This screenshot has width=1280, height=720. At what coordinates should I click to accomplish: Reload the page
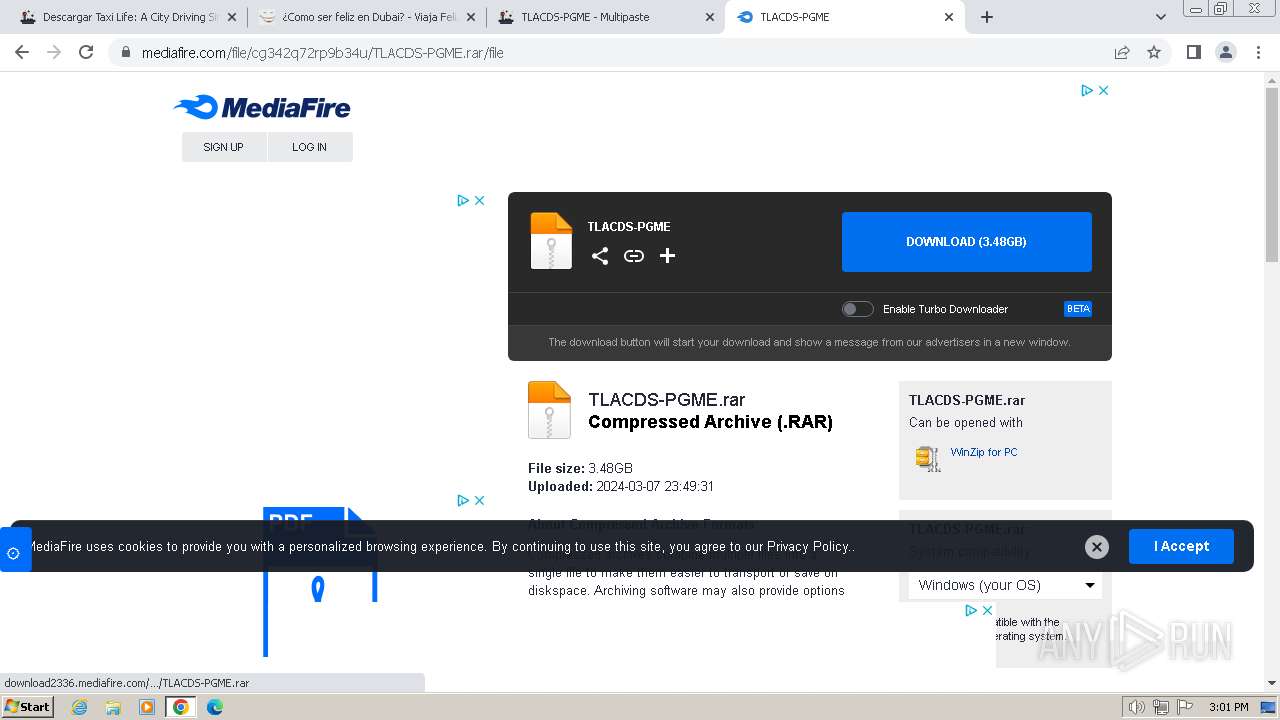point(86,52)
